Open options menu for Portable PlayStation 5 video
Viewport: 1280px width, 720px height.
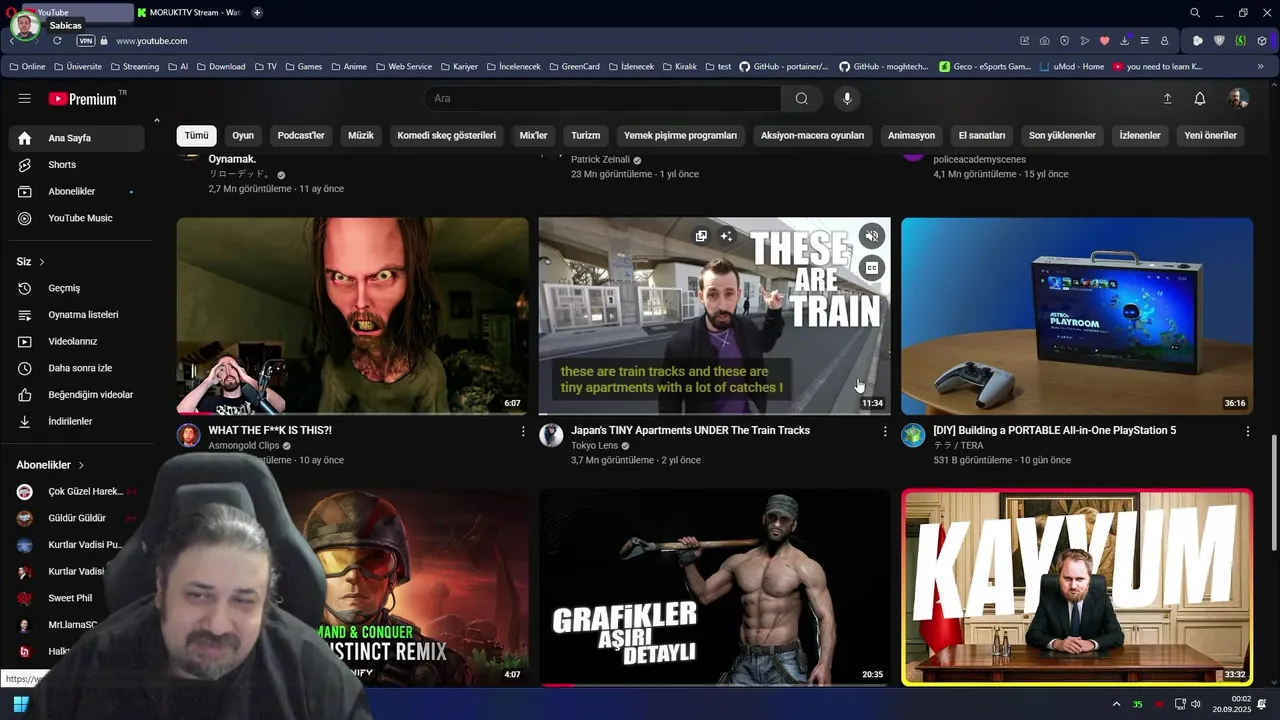(1247, 431)
